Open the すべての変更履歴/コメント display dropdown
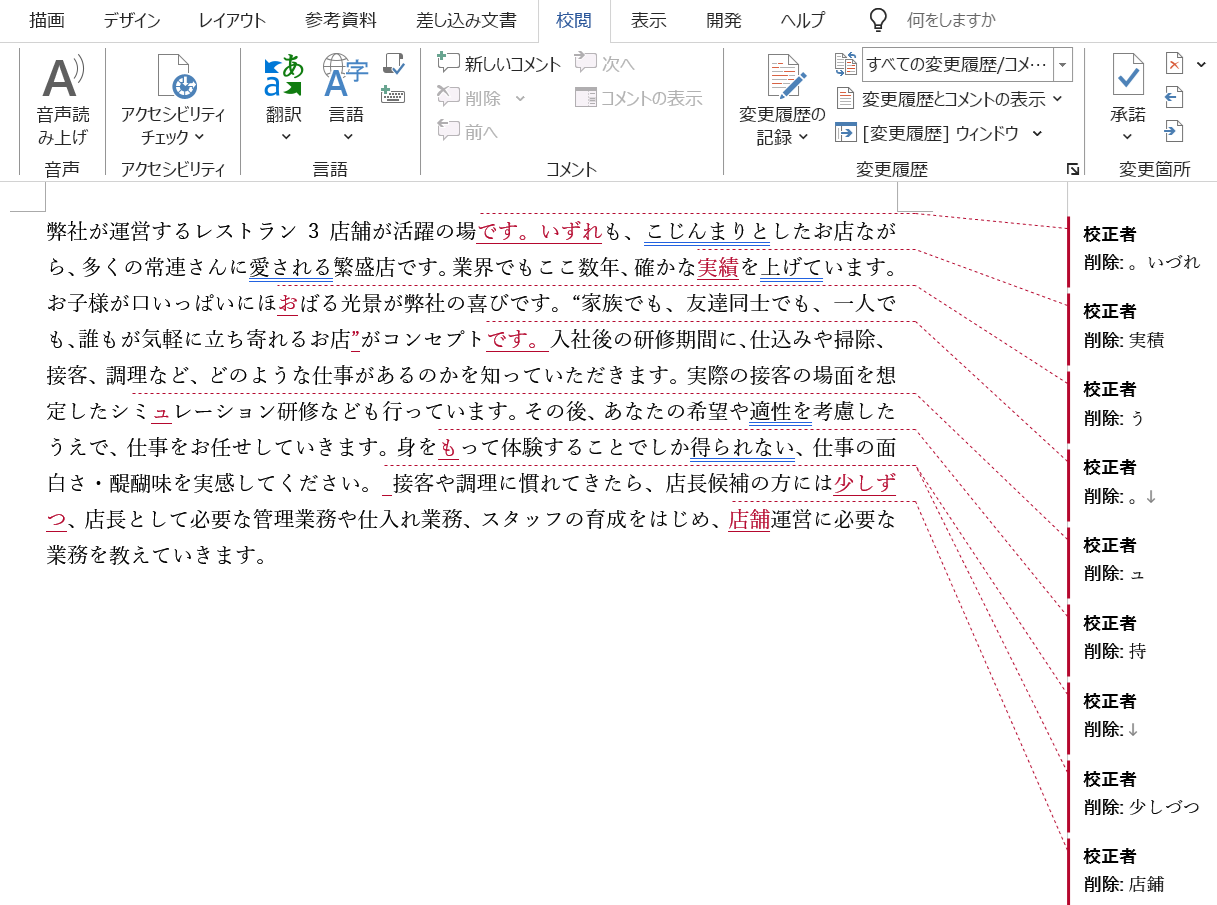This screenshot has height=905, width=1217. [1063, 65]
